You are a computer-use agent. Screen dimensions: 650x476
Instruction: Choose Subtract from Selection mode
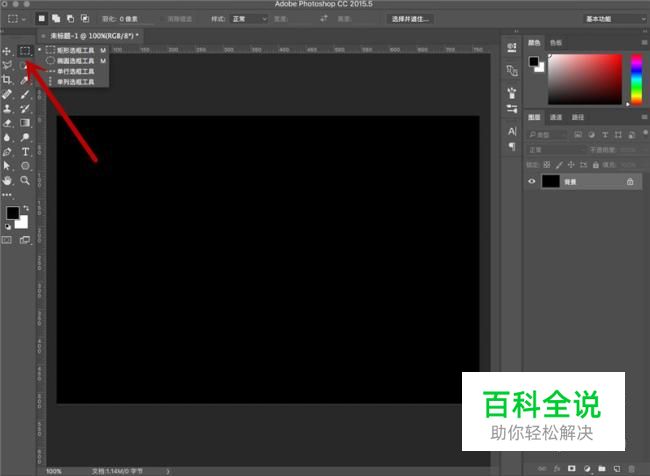pos(70,19)
